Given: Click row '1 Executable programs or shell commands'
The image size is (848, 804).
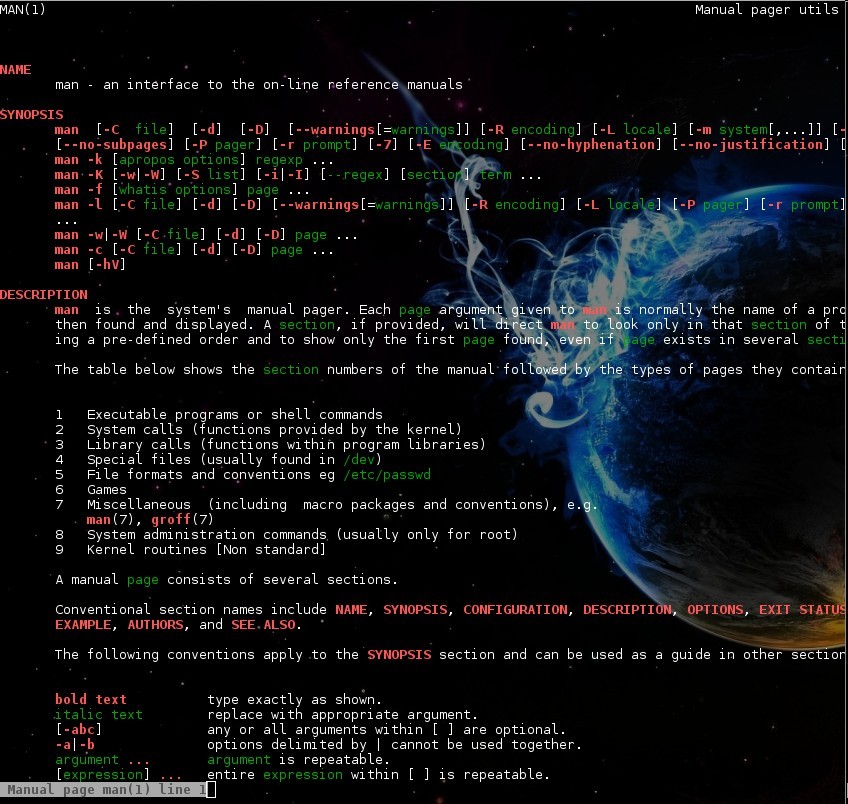Looking at the screenshot, I should [x=219, y=415].
